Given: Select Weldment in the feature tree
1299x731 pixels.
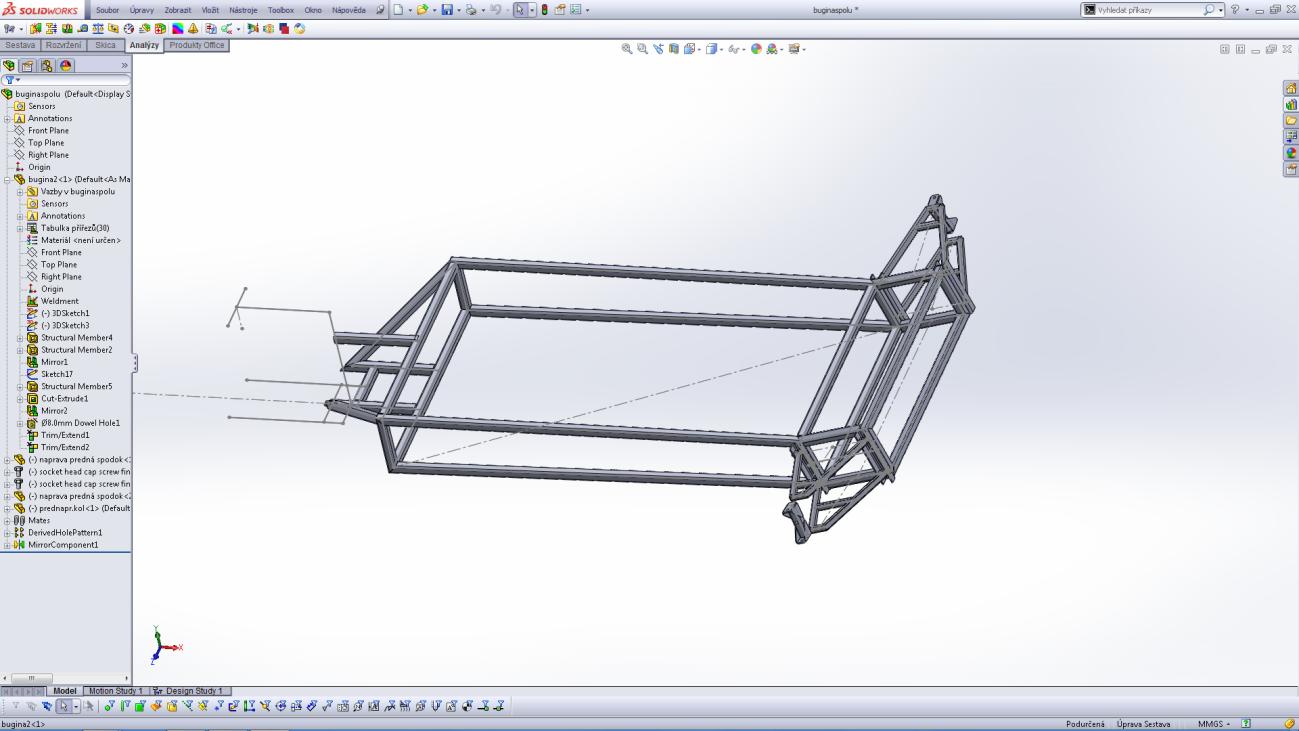Looking at the screenshot, I should click(59, 301).
